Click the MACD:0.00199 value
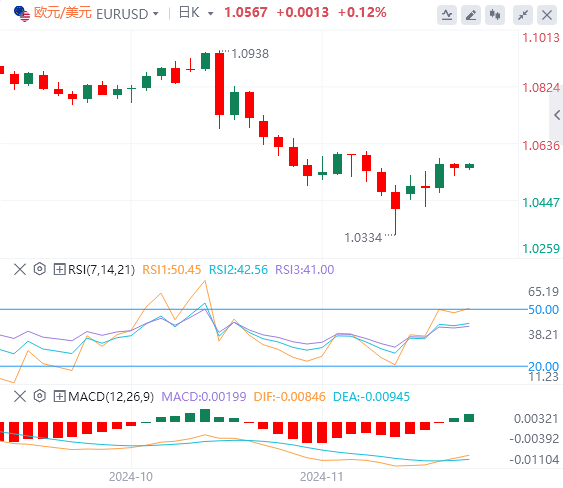This screenshot has height=488, width=563. (204, 397)
